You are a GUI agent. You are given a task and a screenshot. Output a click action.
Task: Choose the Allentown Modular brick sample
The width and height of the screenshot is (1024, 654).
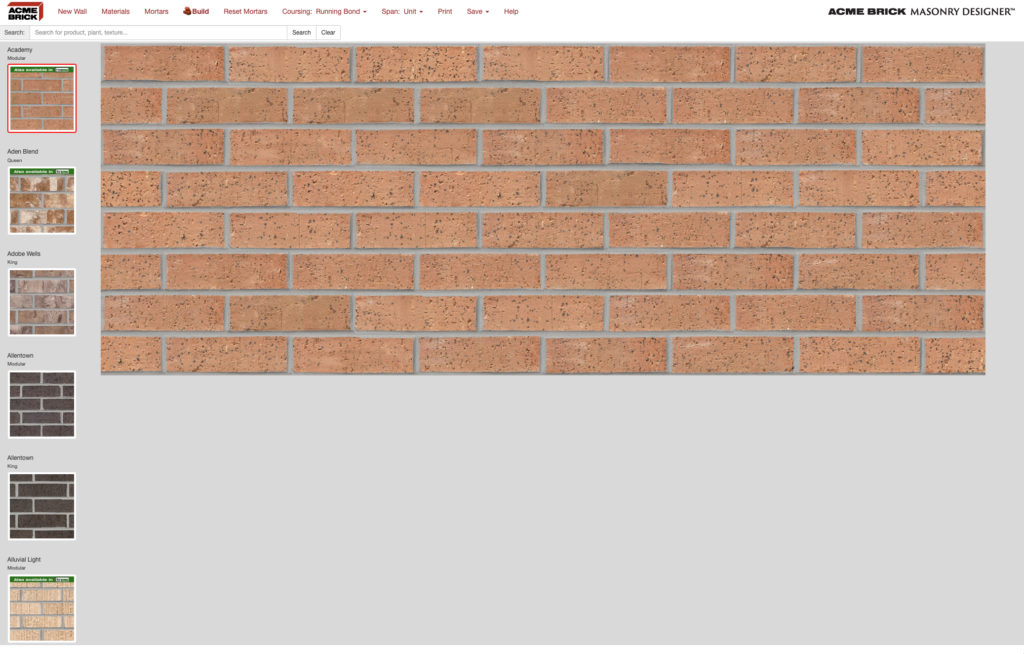pos(41,404)
